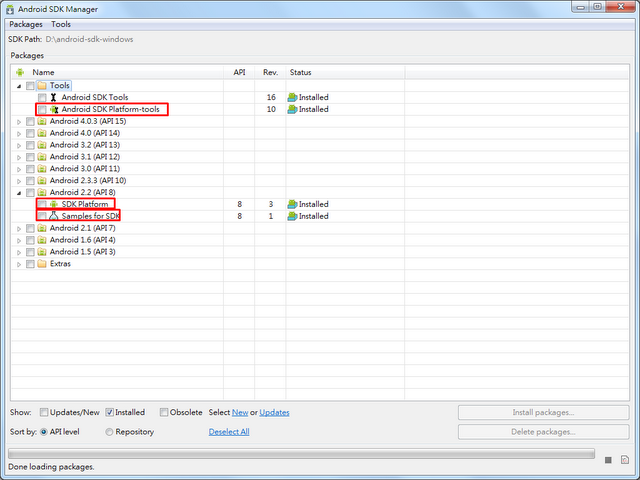Click the Android 1.6 (API 4) folder icon
Image resolution: width=640 pixels, height=480 pixels.
click(42, 240)
